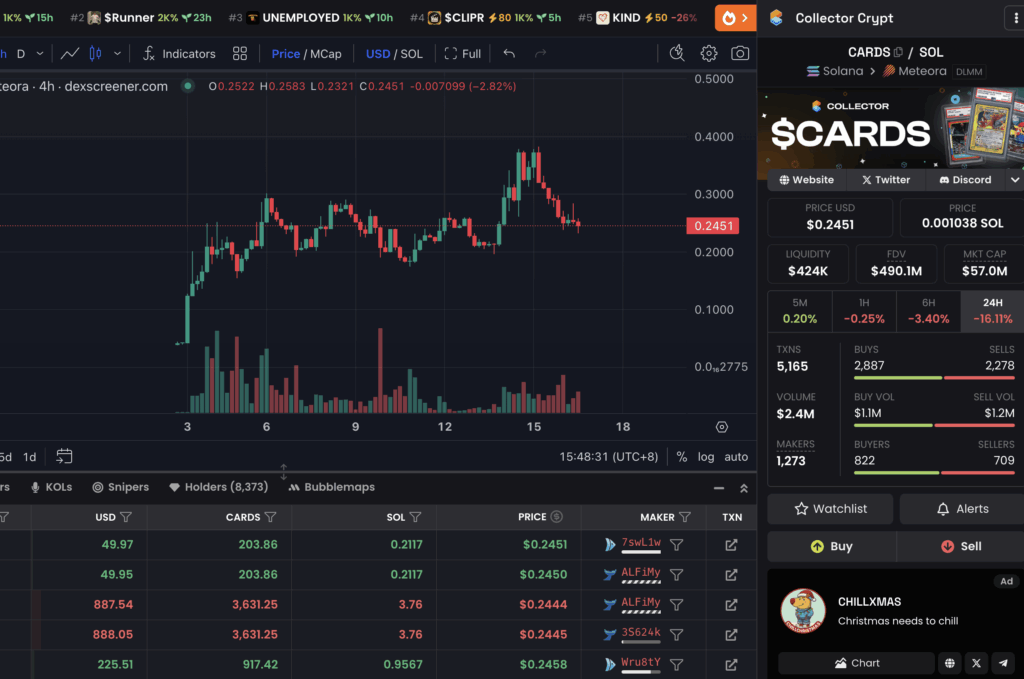Expand transactions panel with double chevron
Screen dimensions: 1024x679
tap(744, 488)
